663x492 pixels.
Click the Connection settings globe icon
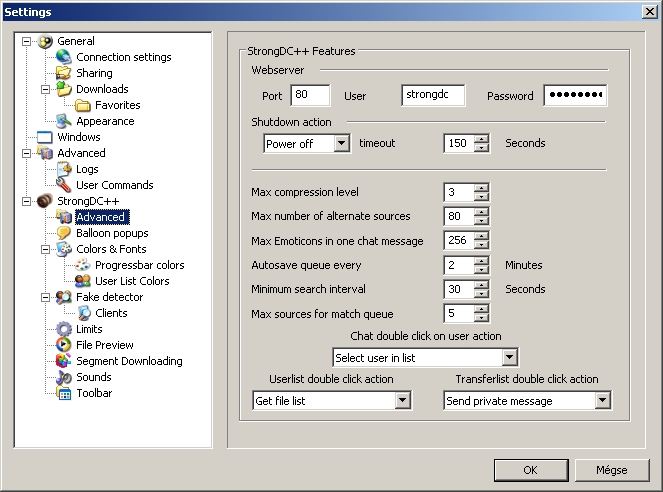click(x=64, y=57)
